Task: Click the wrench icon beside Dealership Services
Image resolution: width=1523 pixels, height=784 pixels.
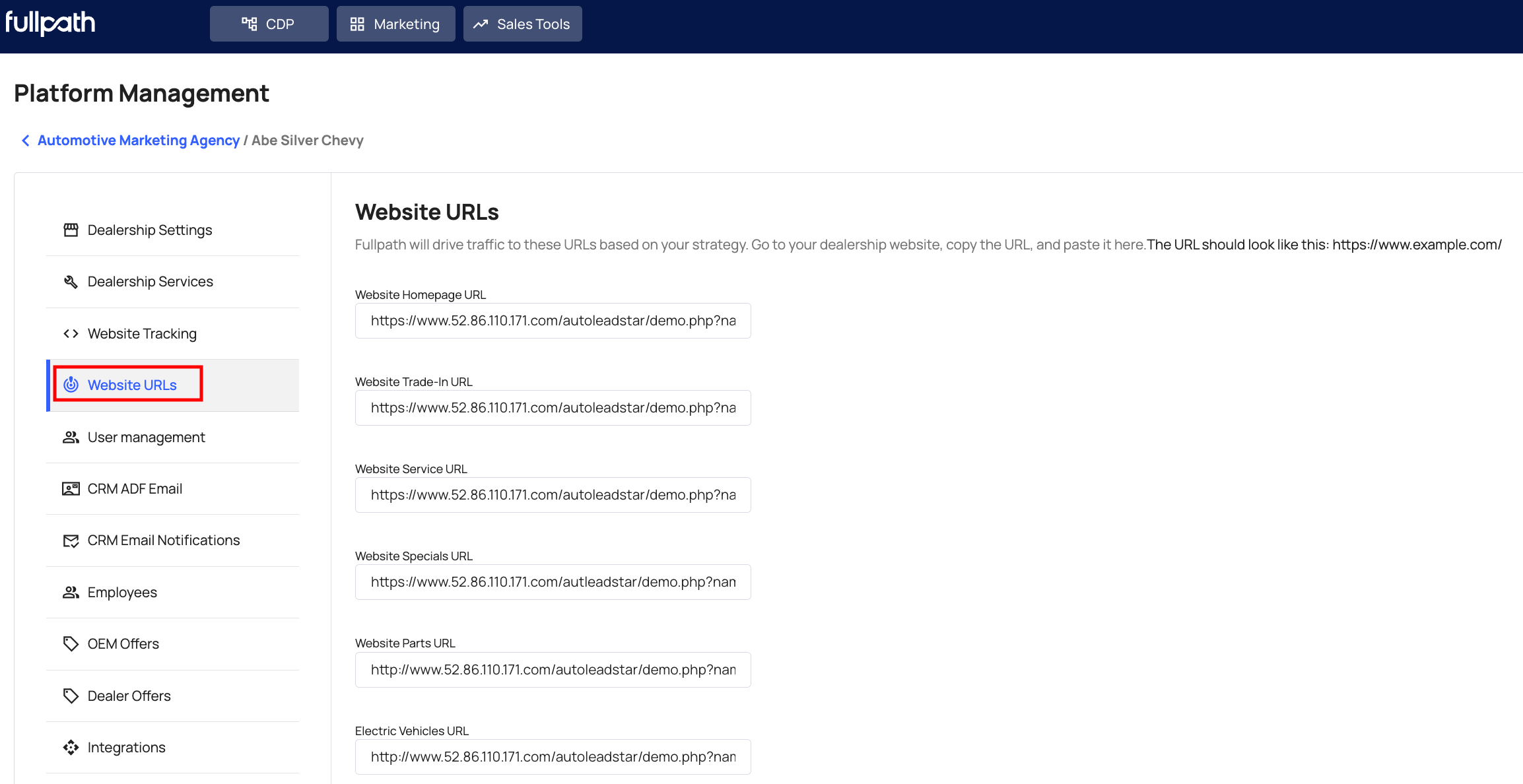Action: click(x=71, y=281)
